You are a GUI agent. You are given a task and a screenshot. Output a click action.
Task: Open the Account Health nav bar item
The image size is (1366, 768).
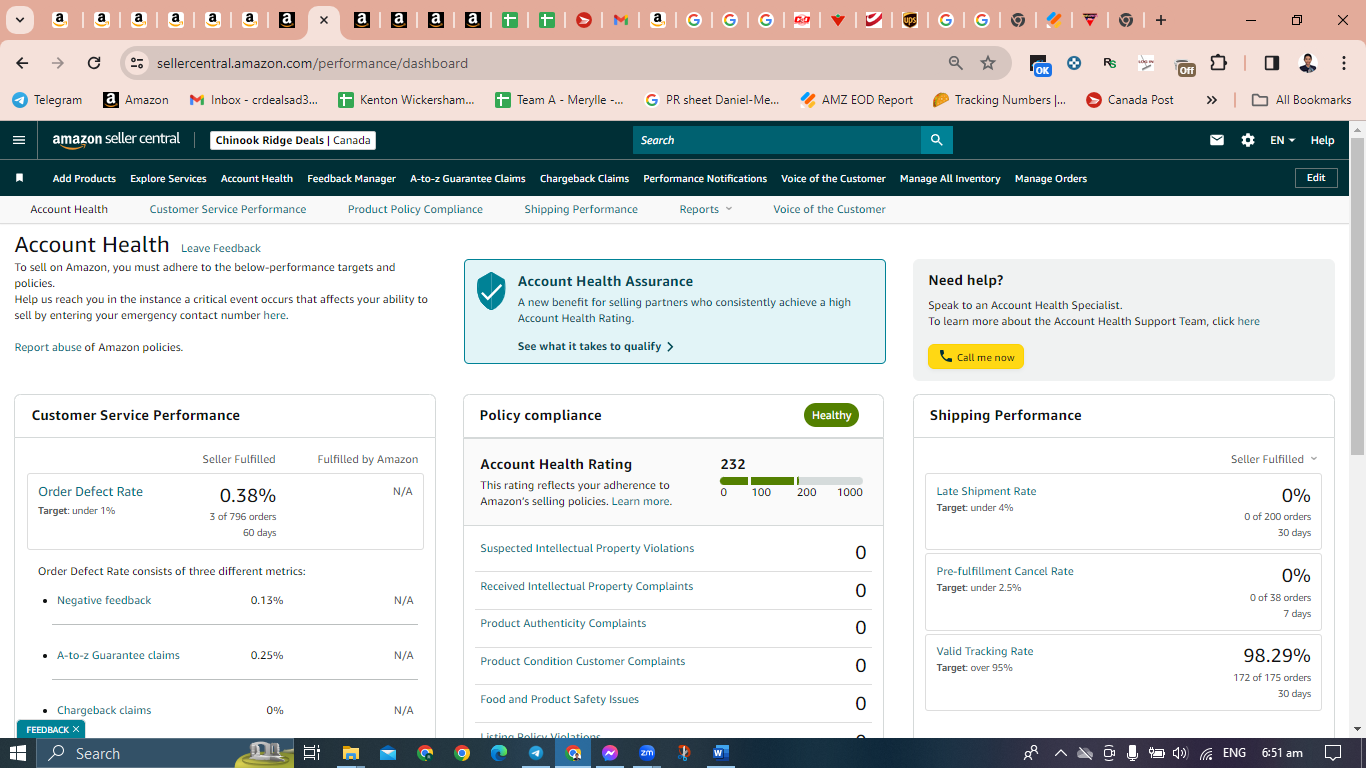coord(257,178)
